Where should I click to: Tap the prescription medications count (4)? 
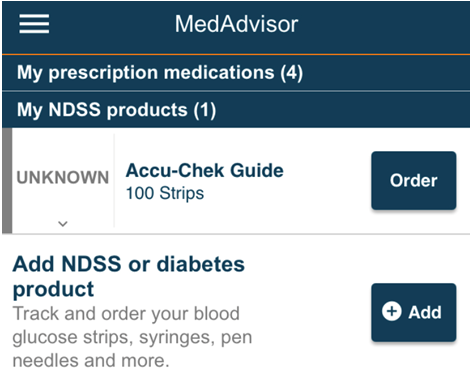(292, 73)
